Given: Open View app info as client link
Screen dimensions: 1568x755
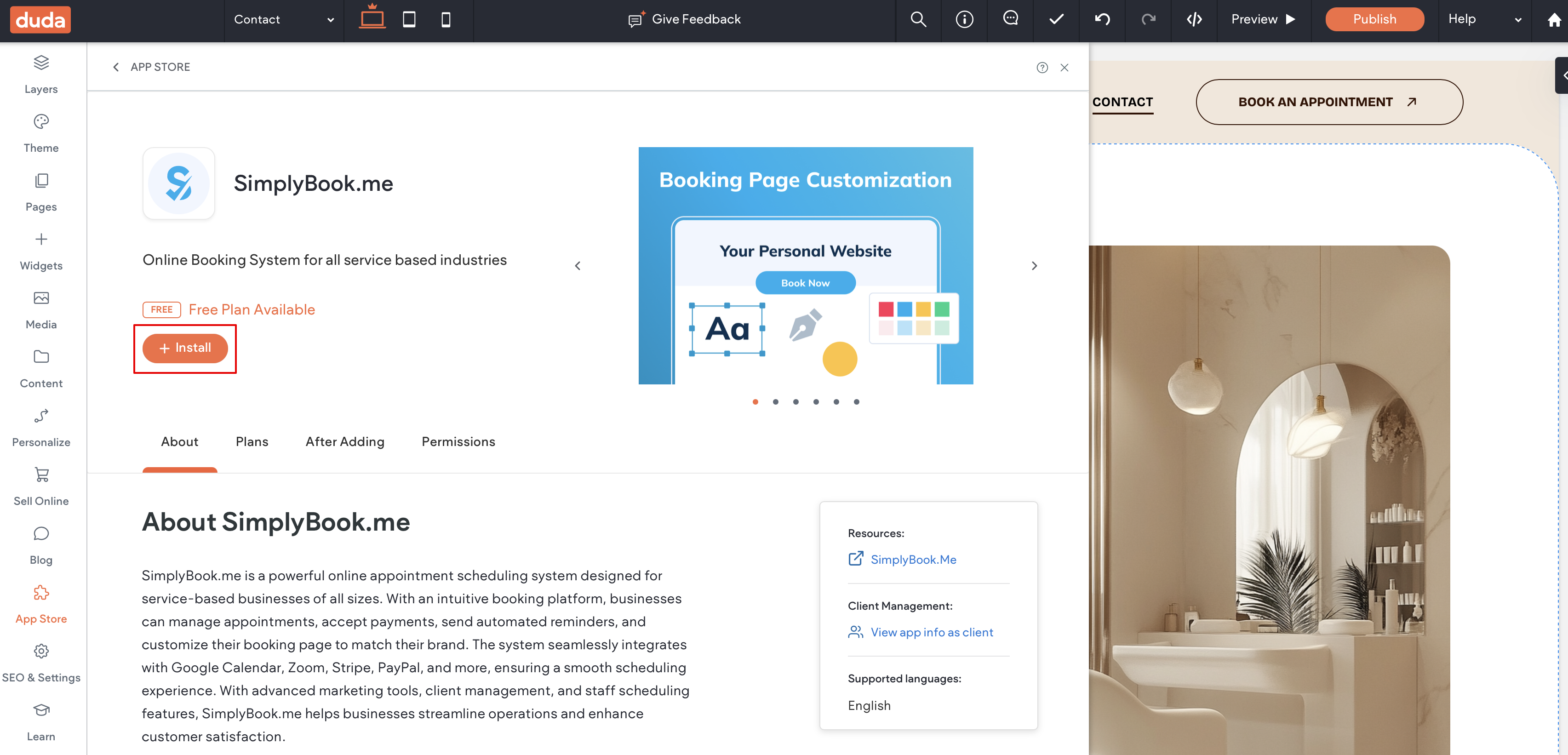Looking at the screenshot, I should [931, 633].
